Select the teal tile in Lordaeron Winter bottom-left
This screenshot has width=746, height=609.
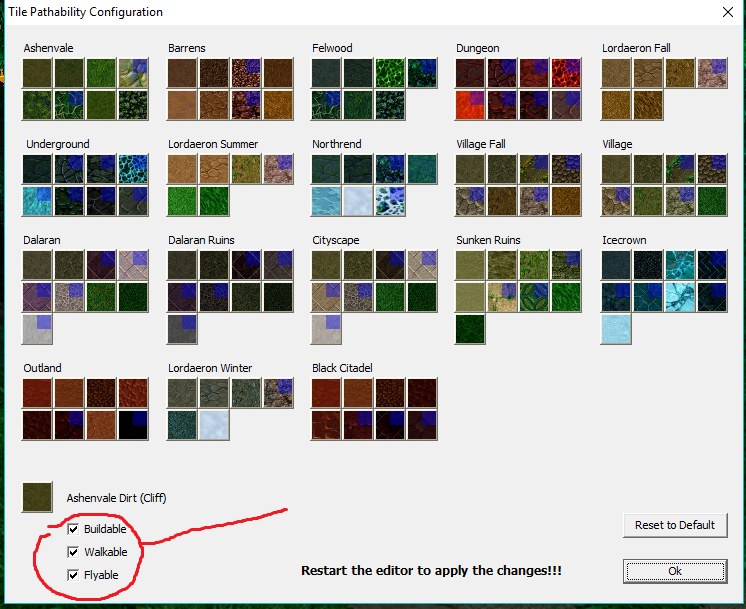point(182,425)
